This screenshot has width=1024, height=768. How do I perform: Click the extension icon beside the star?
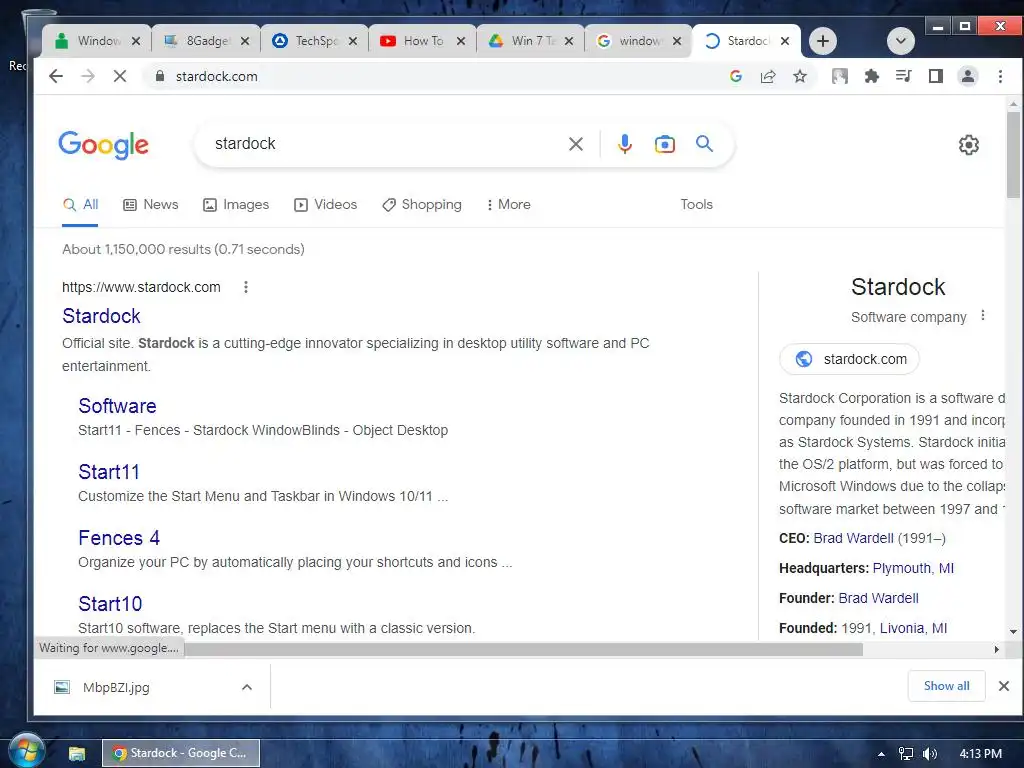840,76
